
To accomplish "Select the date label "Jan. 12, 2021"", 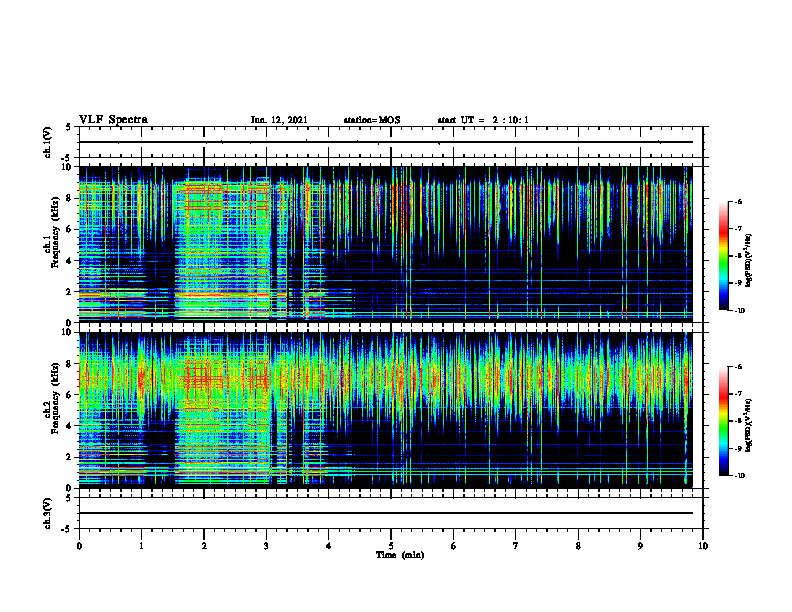I will [x=279, y=120].
